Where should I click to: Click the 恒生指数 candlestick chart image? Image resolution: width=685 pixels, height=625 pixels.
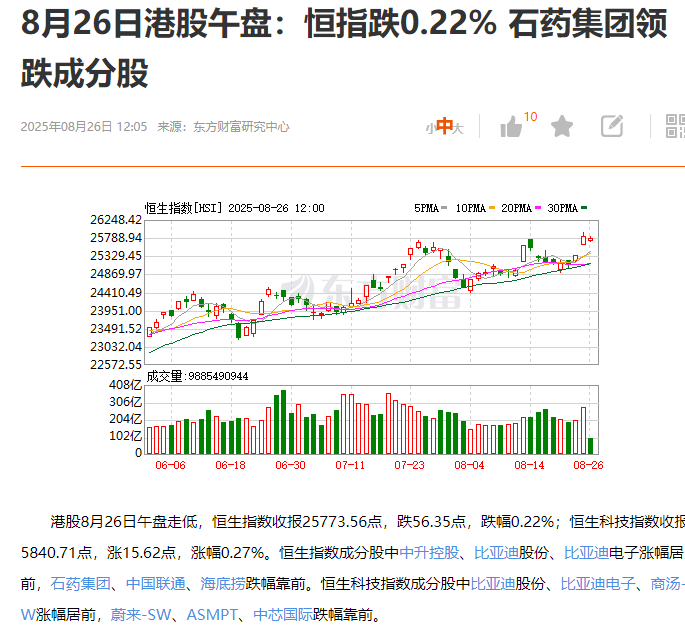pos(345,335)
